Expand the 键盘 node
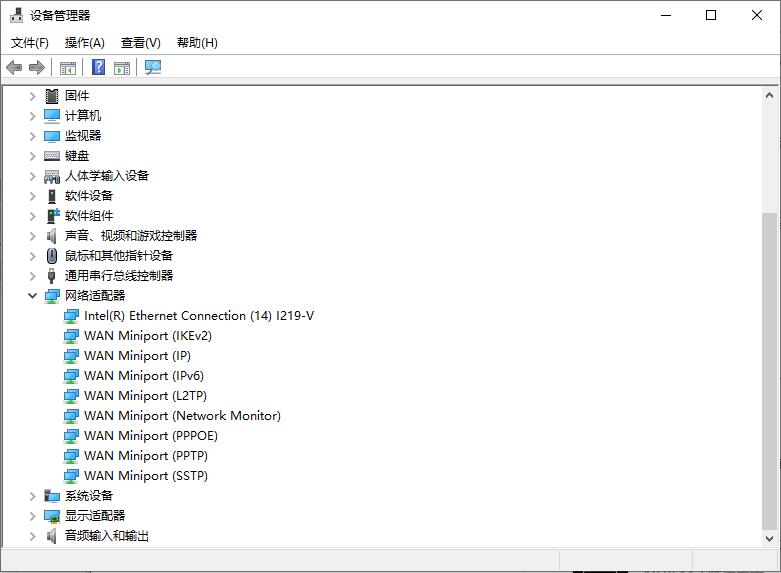Viewport: 781px width, 573px height. coord(32,156)
